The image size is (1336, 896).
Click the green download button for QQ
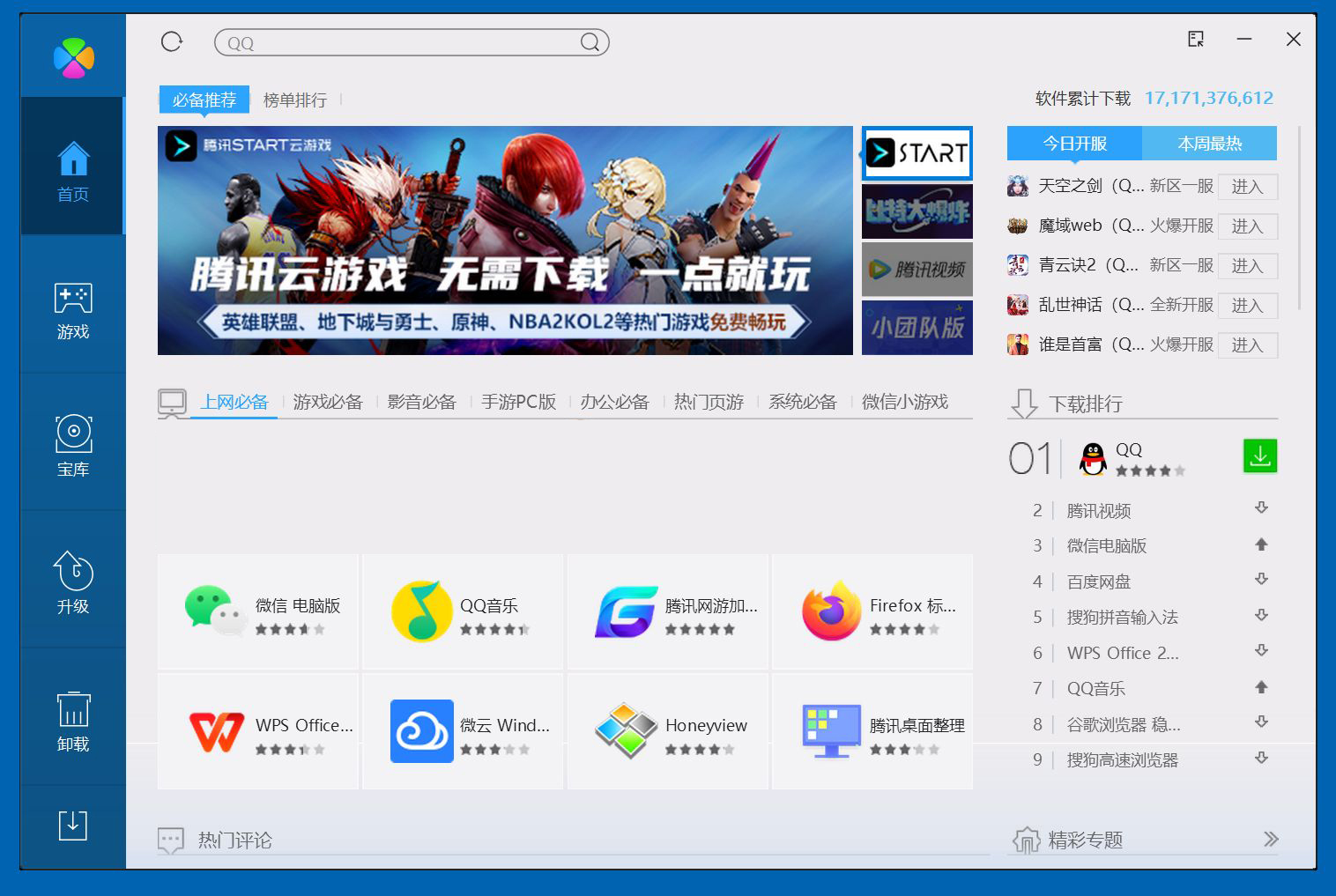(1259, 456)
